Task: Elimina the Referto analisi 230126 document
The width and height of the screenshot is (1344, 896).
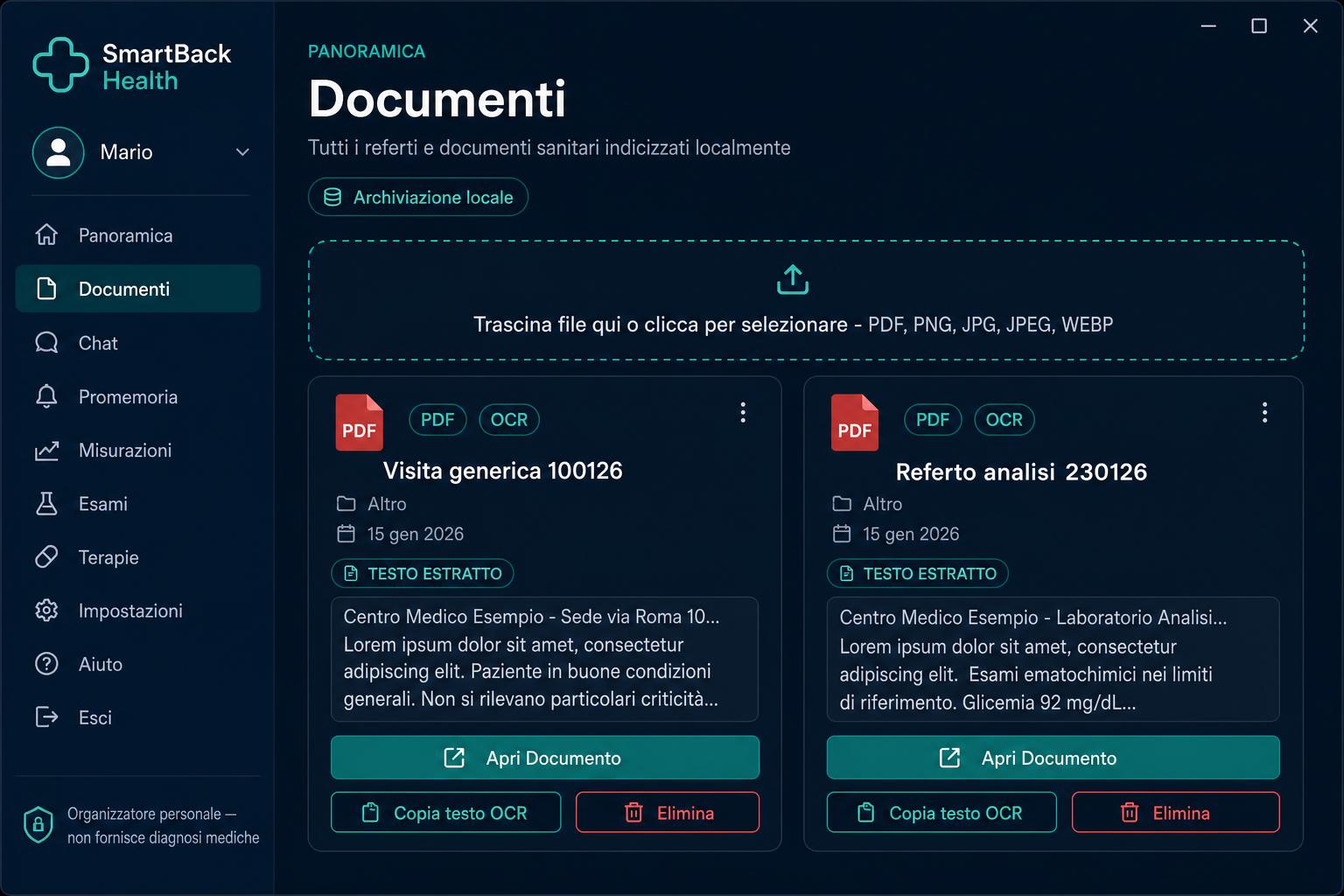Action: tap(1176, 813)
